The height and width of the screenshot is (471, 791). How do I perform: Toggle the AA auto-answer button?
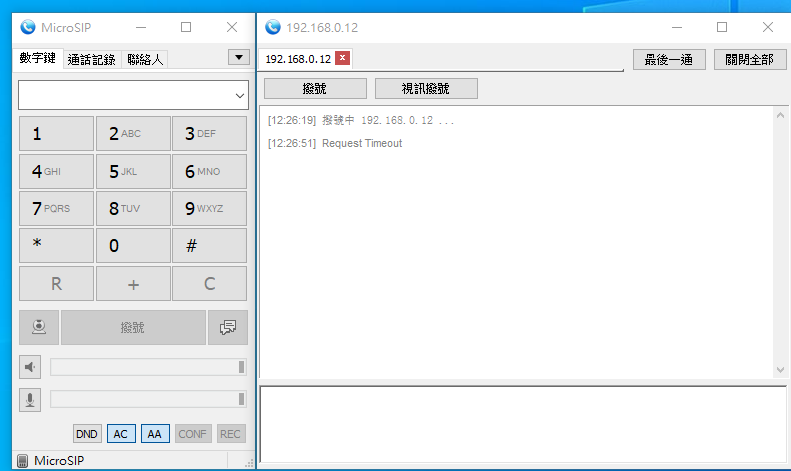click(x=155, y=434)
